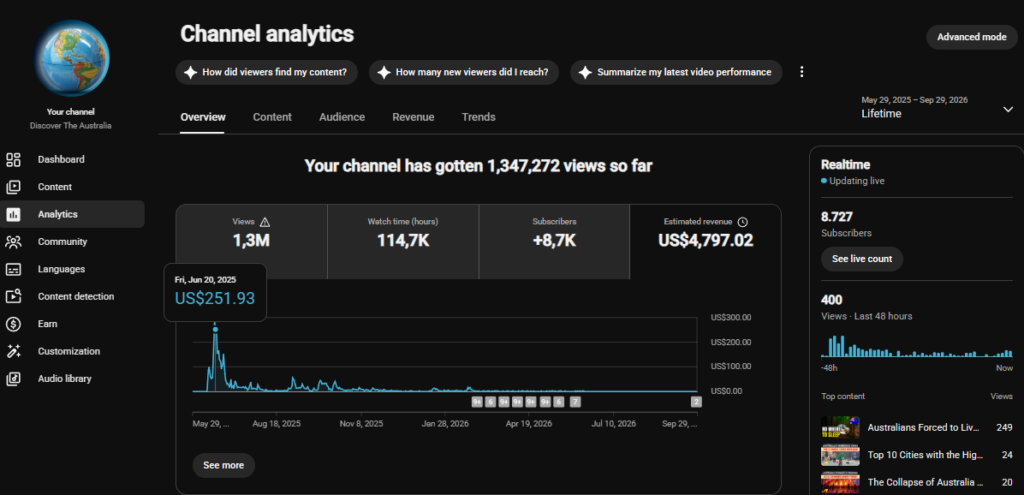Click the Earn menu label
1024x495 pixels.
(47, 324)
